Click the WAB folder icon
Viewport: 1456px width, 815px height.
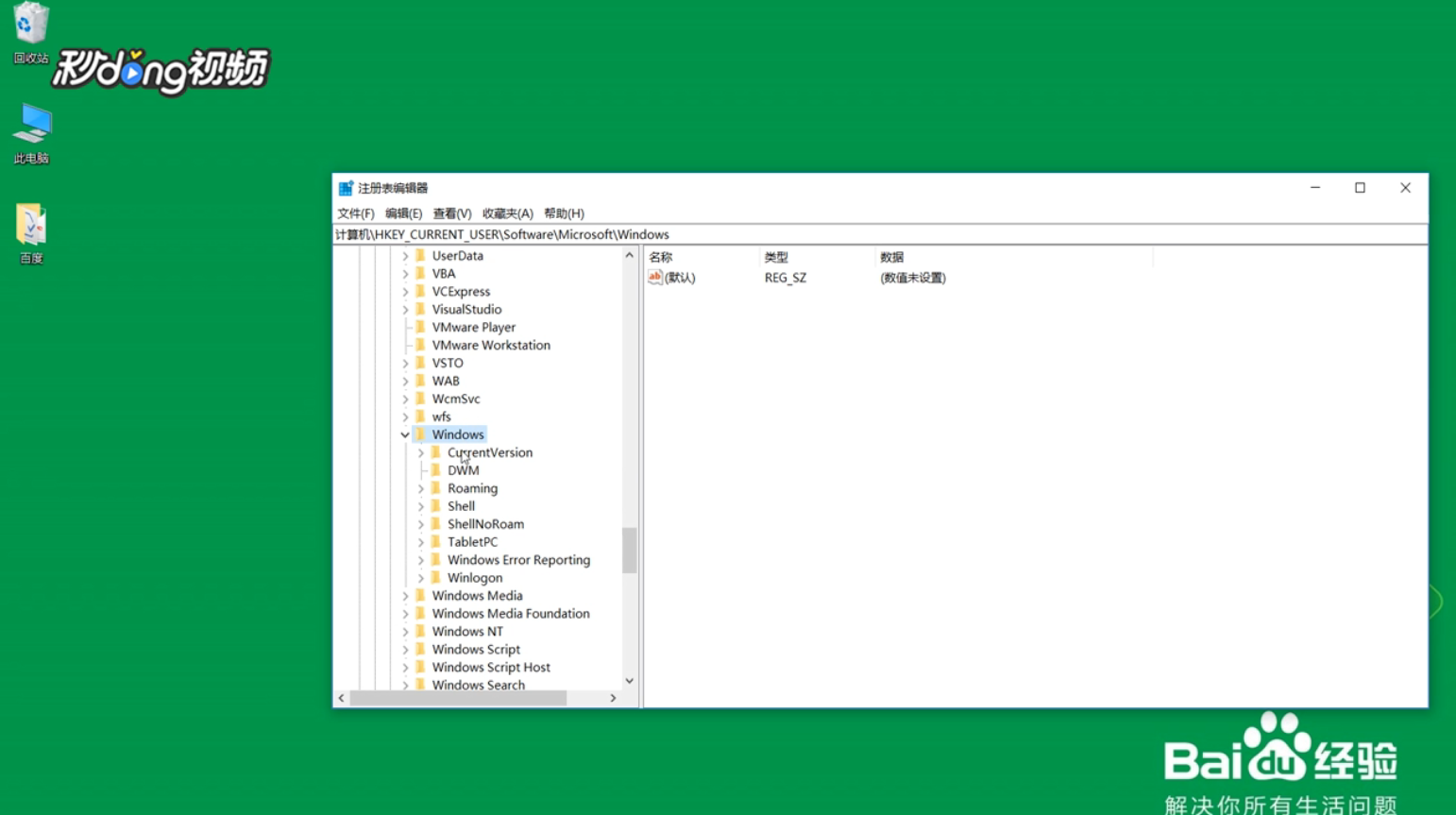421,382
